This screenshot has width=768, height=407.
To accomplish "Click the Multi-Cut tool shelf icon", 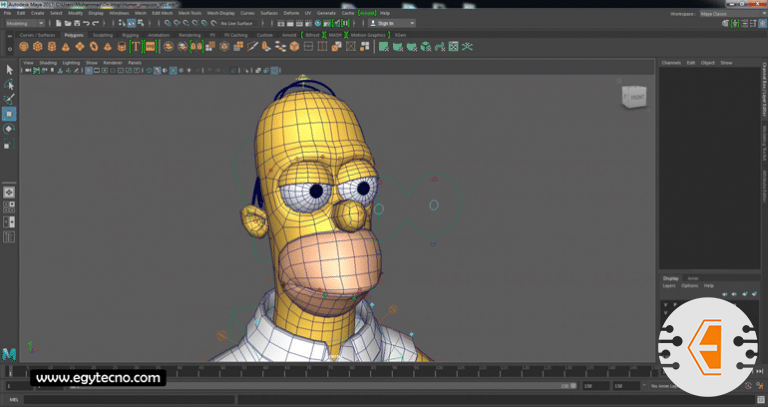I will click(252, 47).
